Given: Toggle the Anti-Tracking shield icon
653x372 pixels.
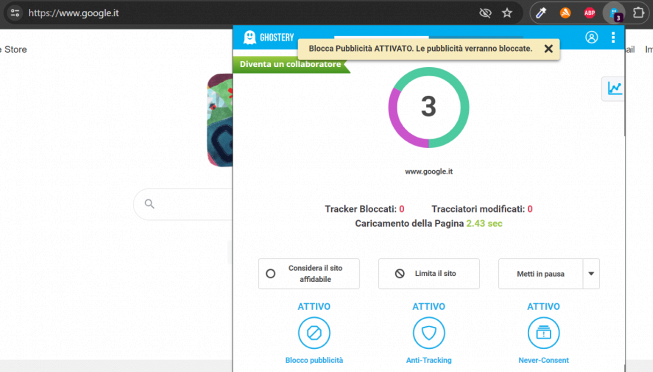Looking at the screenshot, I should pos(429,333).
